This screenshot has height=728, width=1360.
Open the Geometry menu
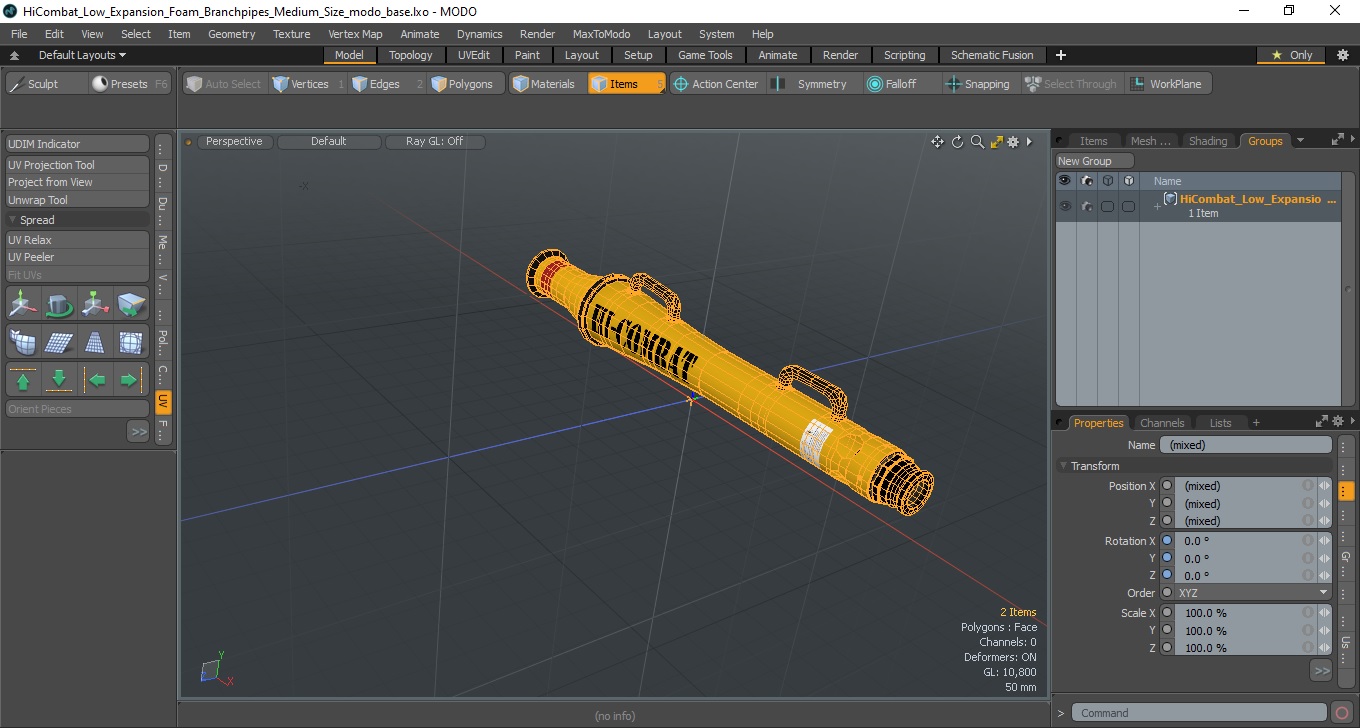click(x=231, y=34)
